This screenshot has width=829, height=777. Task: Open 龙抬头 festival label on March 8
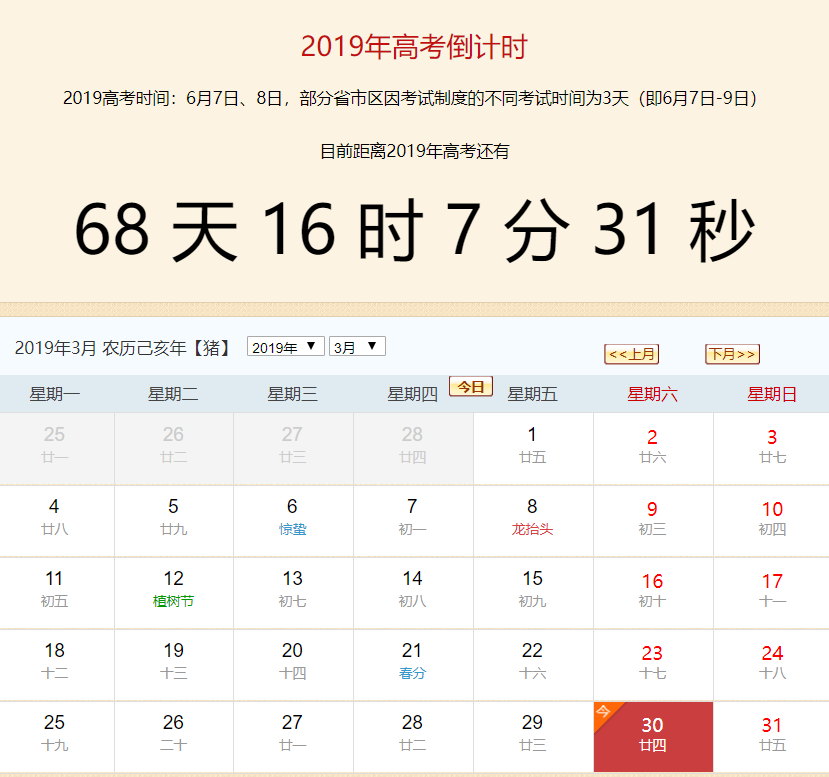(533, 528)
